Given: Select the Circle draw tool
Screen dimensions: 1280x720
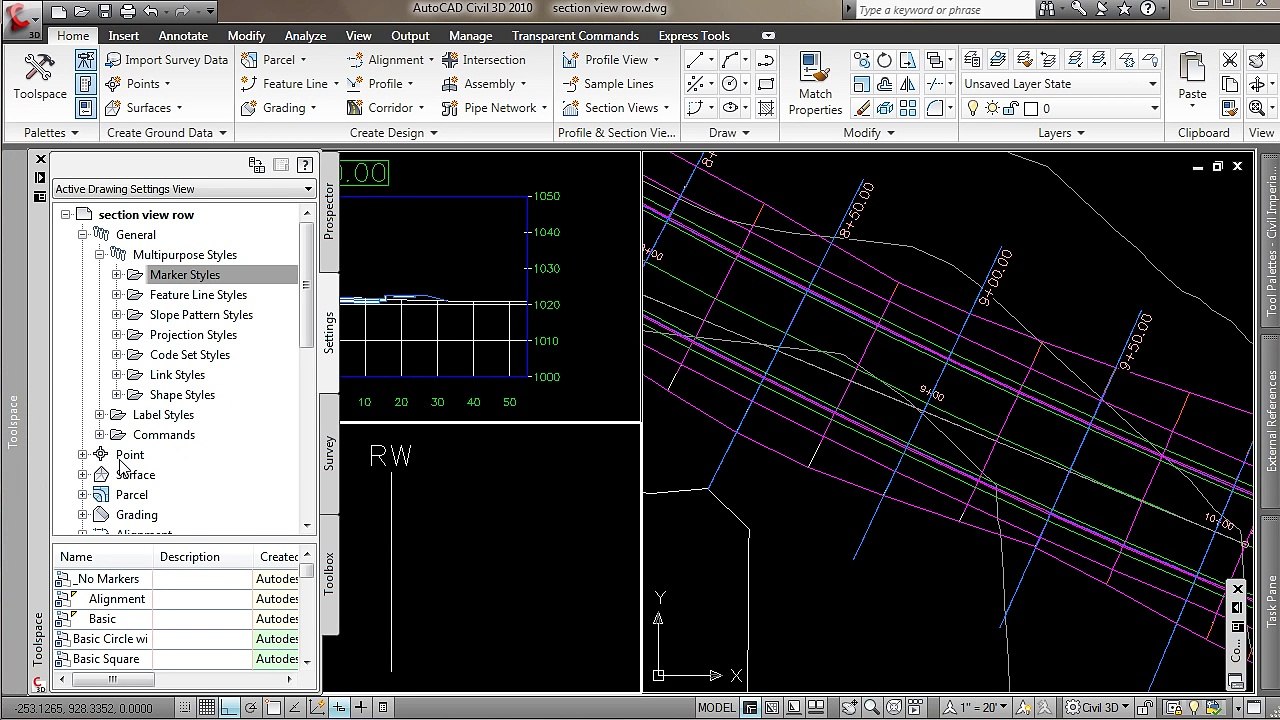Looking at the screenshot, I should tap(730, 84).
